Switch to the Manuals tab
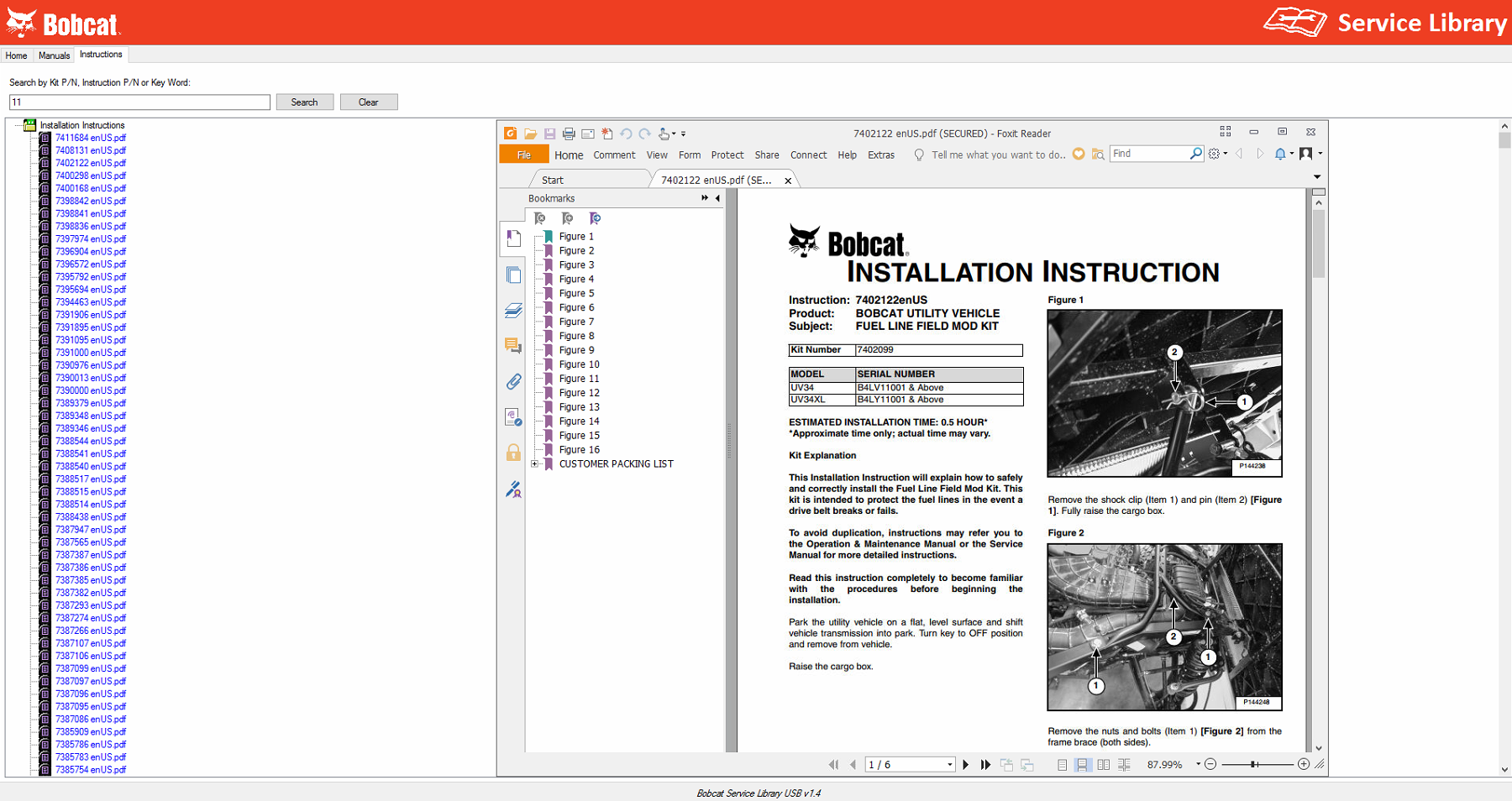Screen dimensions: 1512x801 pyautogui.click(x=54, y=55)
